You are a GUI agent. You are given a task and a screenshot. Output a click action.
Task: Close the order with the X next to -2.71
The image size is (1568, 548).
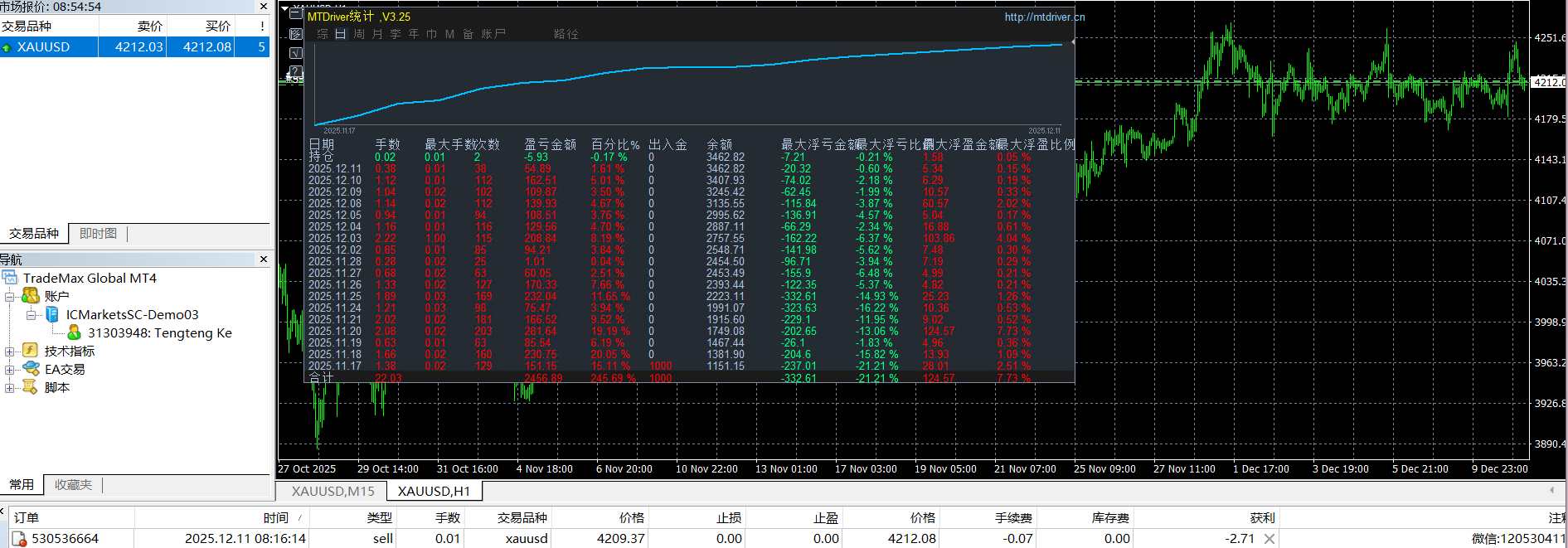tap(1269, 539)
